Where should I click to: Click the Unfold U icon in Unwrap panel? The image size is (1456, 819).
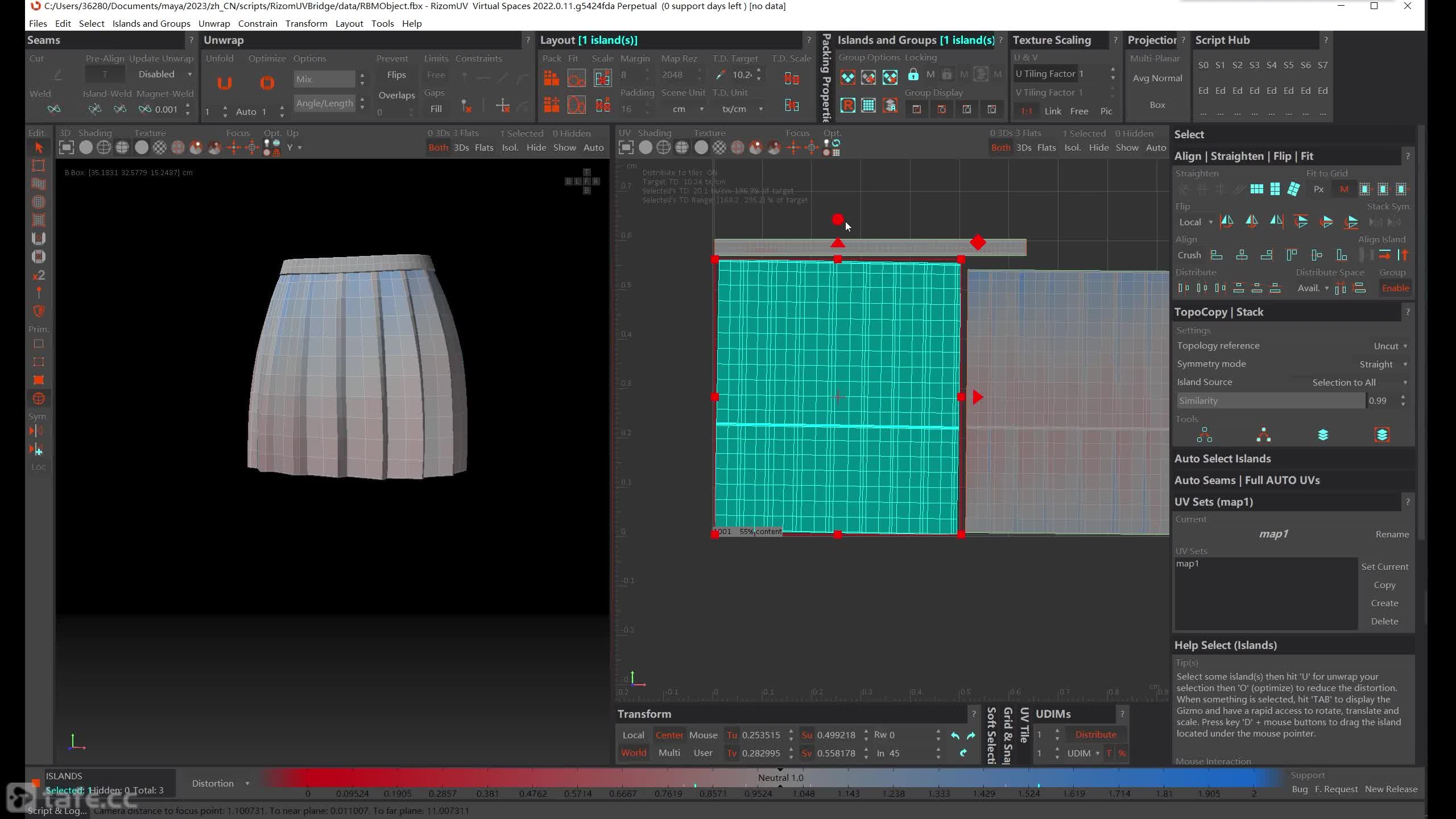coord(224,84)
